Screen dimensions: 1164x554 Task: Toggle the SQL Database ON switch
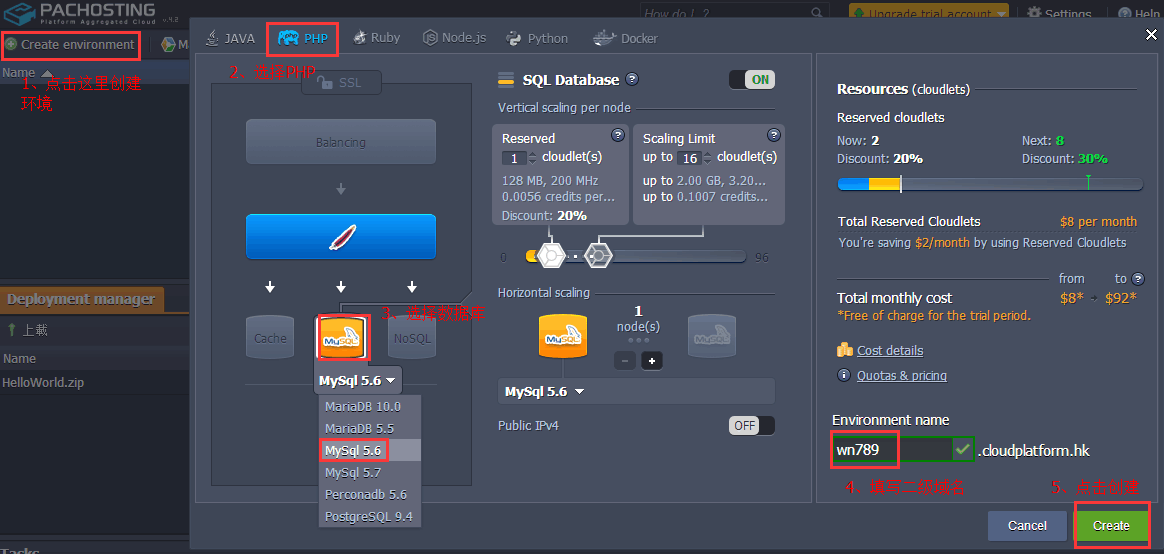pyautogui.click(x=752, y=80)
